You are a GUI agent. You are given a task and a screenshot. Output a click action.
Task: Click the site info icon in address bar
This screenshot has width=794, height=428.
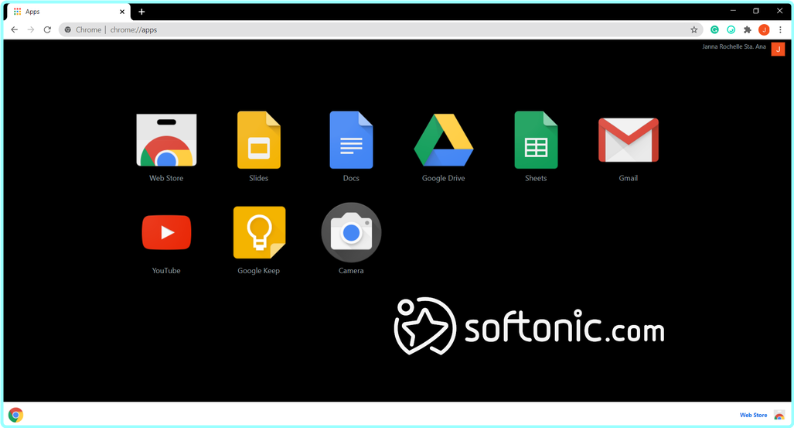(x=68, y=30)
